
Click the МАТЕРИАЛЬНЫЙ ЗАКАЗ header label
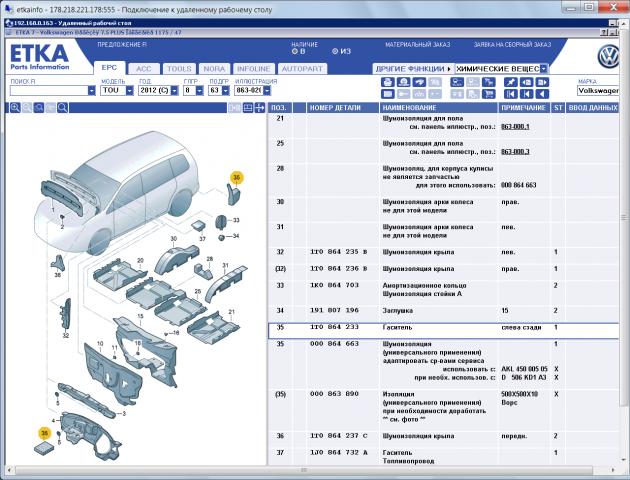pyautogui.click(x=417, y=45)
